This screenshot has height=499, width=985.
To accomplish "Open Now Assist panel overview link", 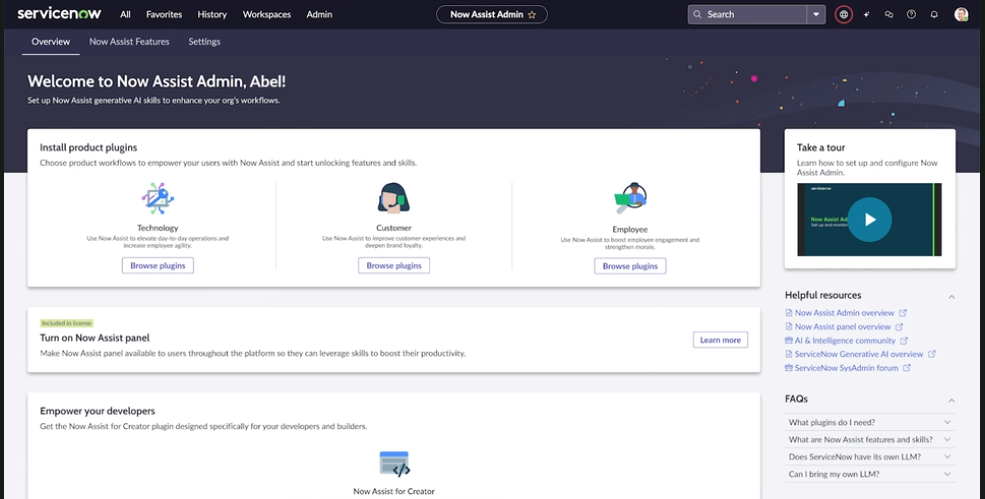I will coord(842,327).
